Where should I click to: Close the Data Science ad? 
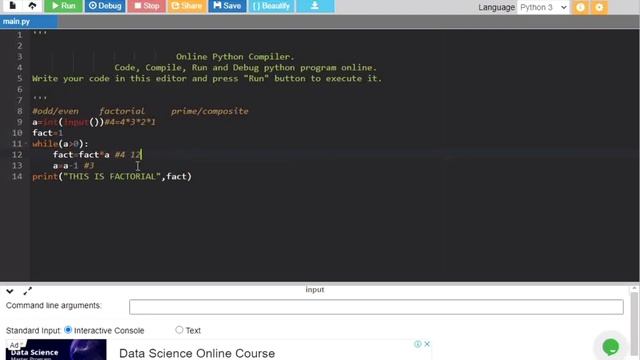pyautogui.click(x=427, y=344)
